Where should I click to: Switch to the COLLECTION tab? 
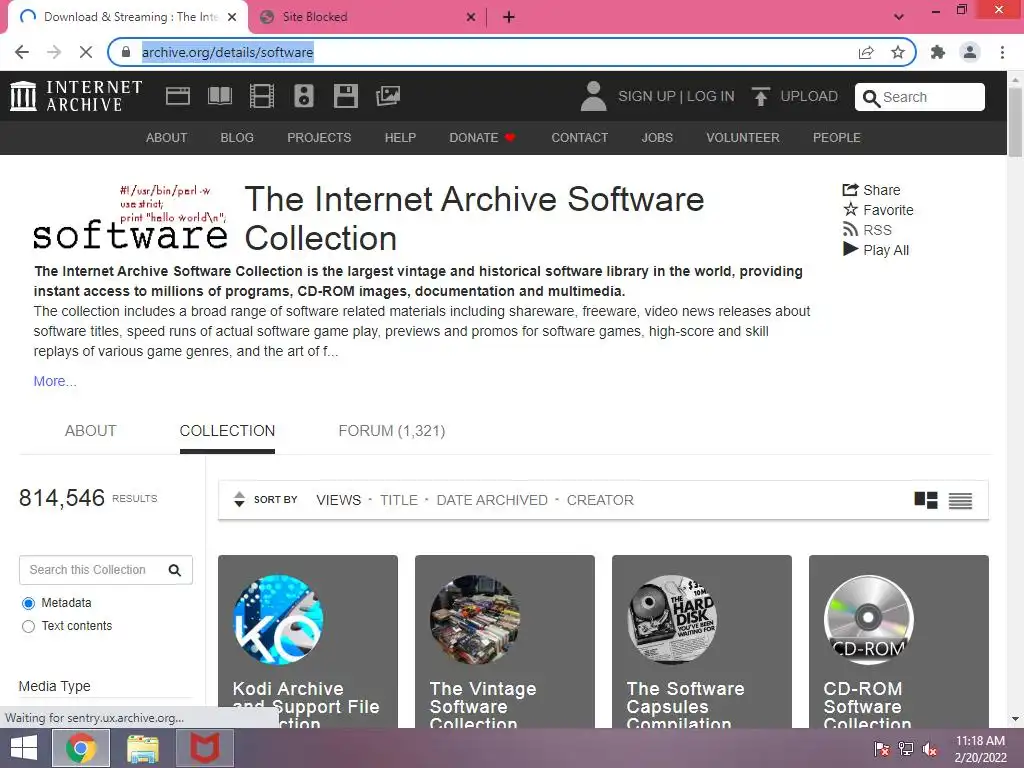point(227,431)
